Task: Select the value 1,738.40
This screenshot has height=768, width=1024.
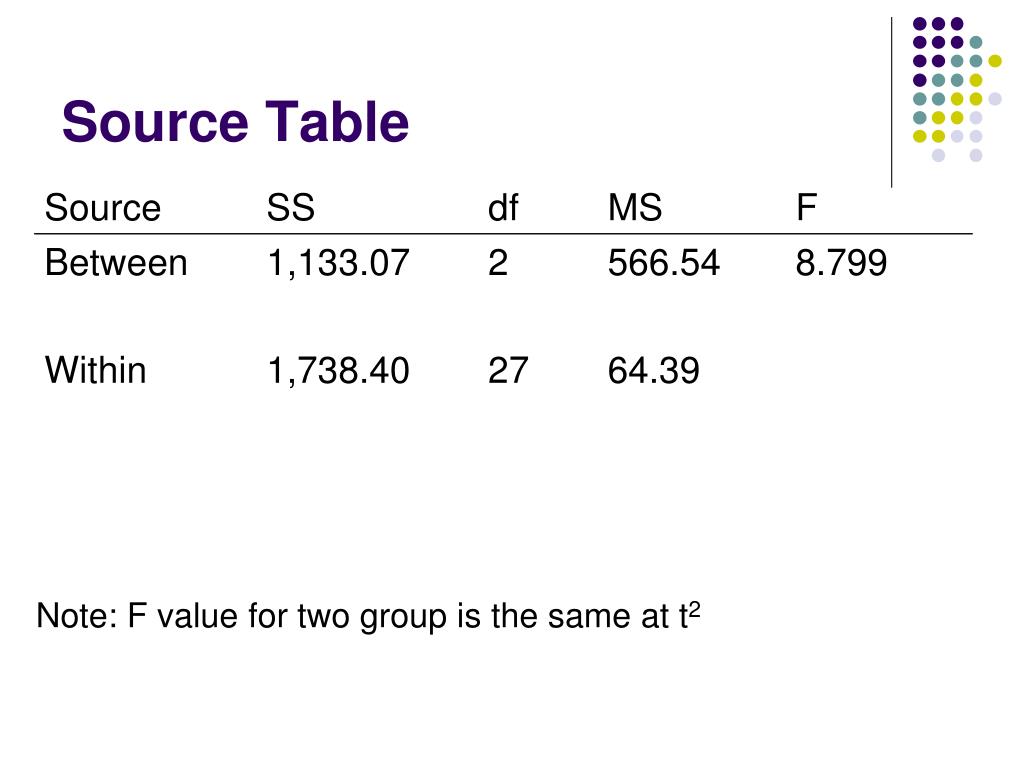Action: (338, 371)
